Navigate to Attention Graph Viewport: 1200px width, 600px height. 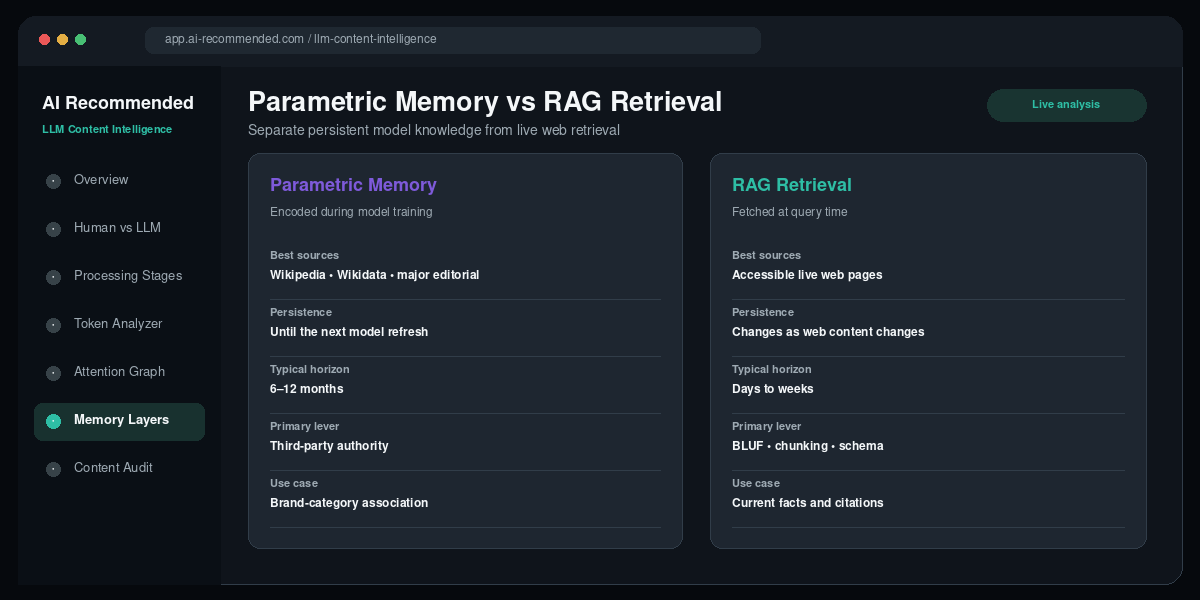click(119, 372)
